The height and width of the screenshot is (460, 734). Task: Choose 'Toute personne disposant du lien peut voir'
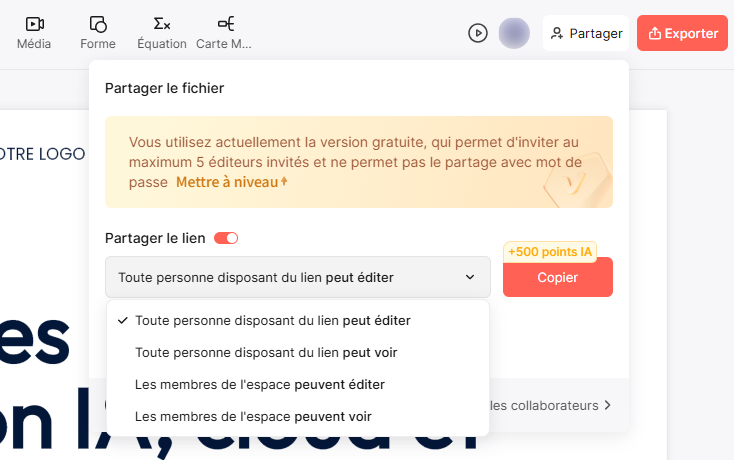[298, 352]
